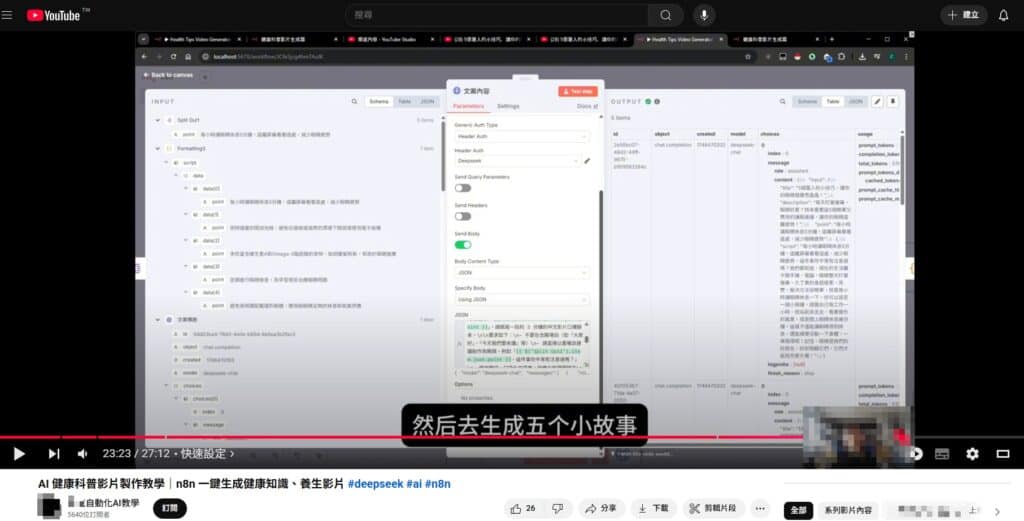Open notifications bell
Screen dimensions: 1024x521
tap(1003, 15)
